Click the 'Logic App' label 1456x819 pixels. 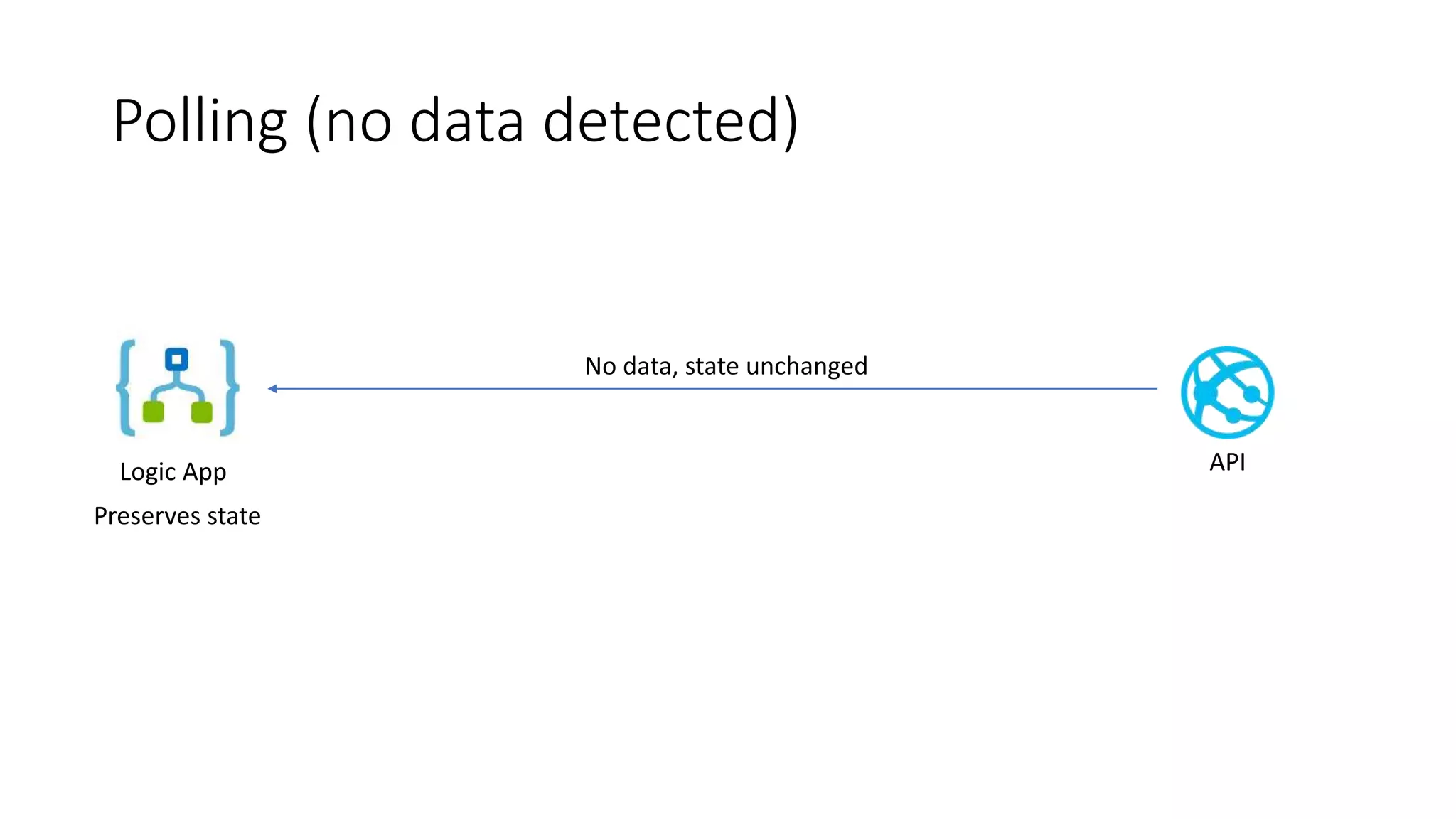[x=173, y=472]
